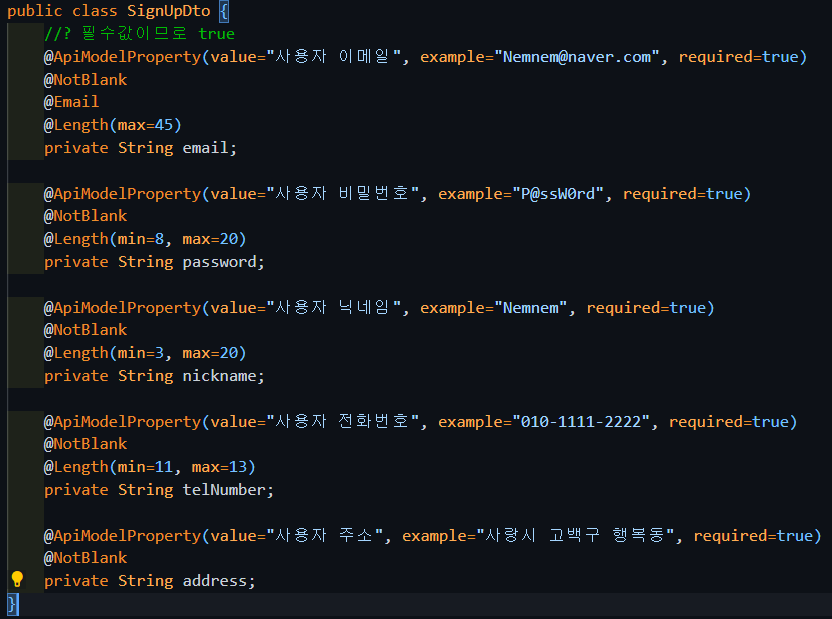The width and height of the screenshot is (832, 619).
Task: Click the @Length(min=3, max=20) annotation
Action: tap(145, 353)
